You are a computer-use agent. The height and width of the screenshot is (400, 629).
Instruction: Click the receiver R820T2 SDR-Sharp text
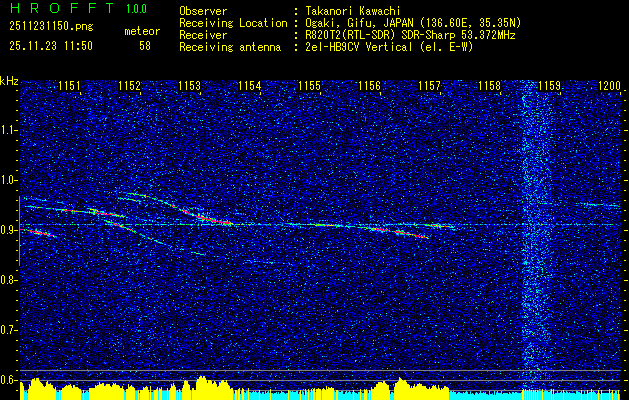(410, 35)
